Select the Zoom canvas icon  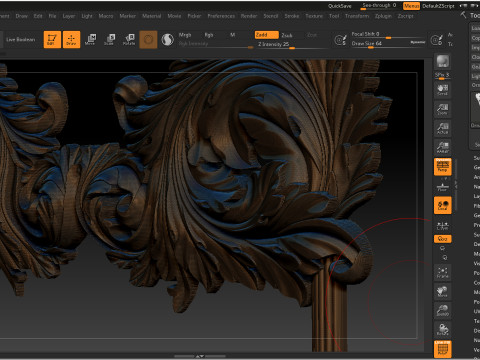(443, 109)
